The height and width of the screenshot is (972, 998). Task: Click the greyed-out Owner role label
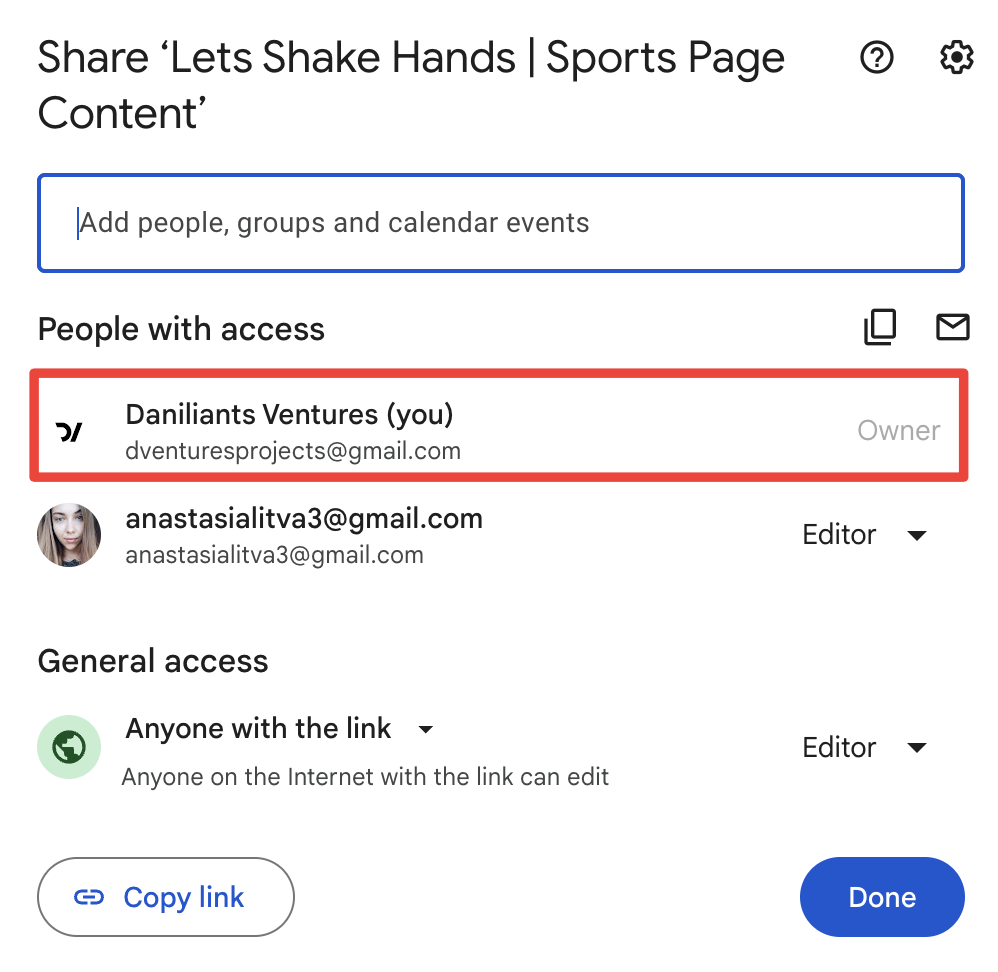point(898,431)
